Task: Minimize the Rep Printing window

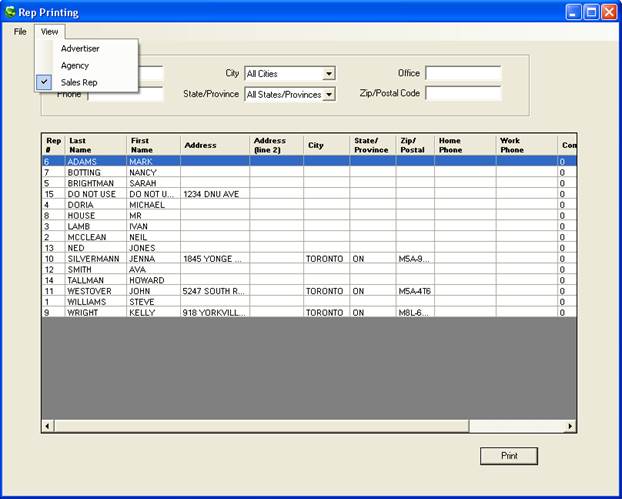Action: (x=573, y=12)
